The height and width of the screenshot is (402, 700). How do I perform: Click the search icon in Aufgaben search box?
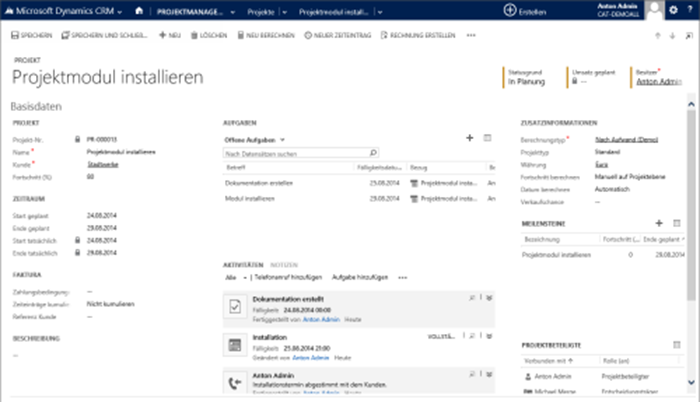click(x=373, y=154)
